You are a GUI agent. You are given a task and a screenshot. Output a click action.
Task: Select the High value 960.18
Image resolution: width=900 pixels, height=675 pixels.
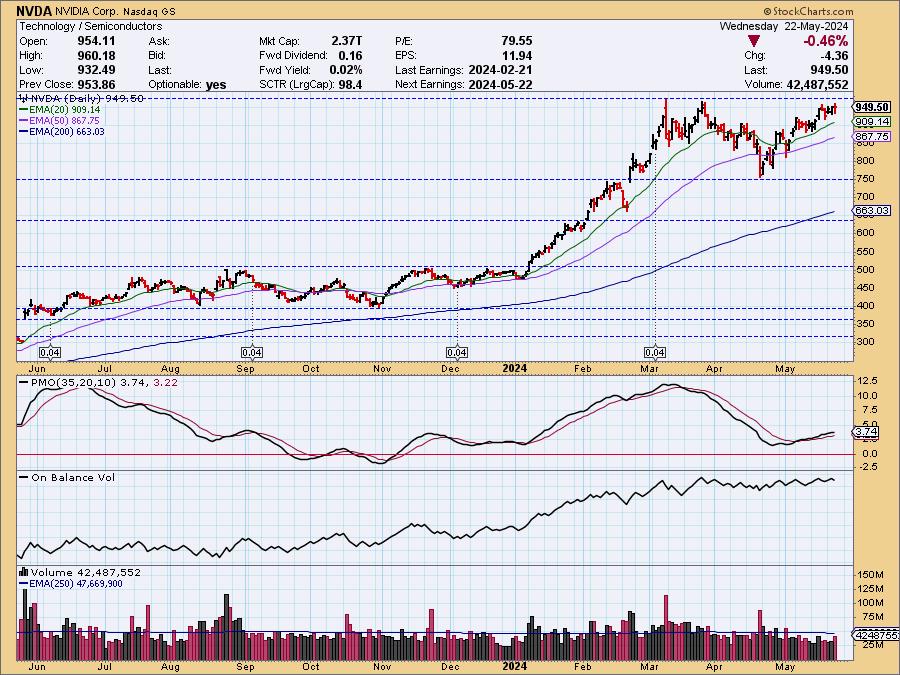[96, 56]
